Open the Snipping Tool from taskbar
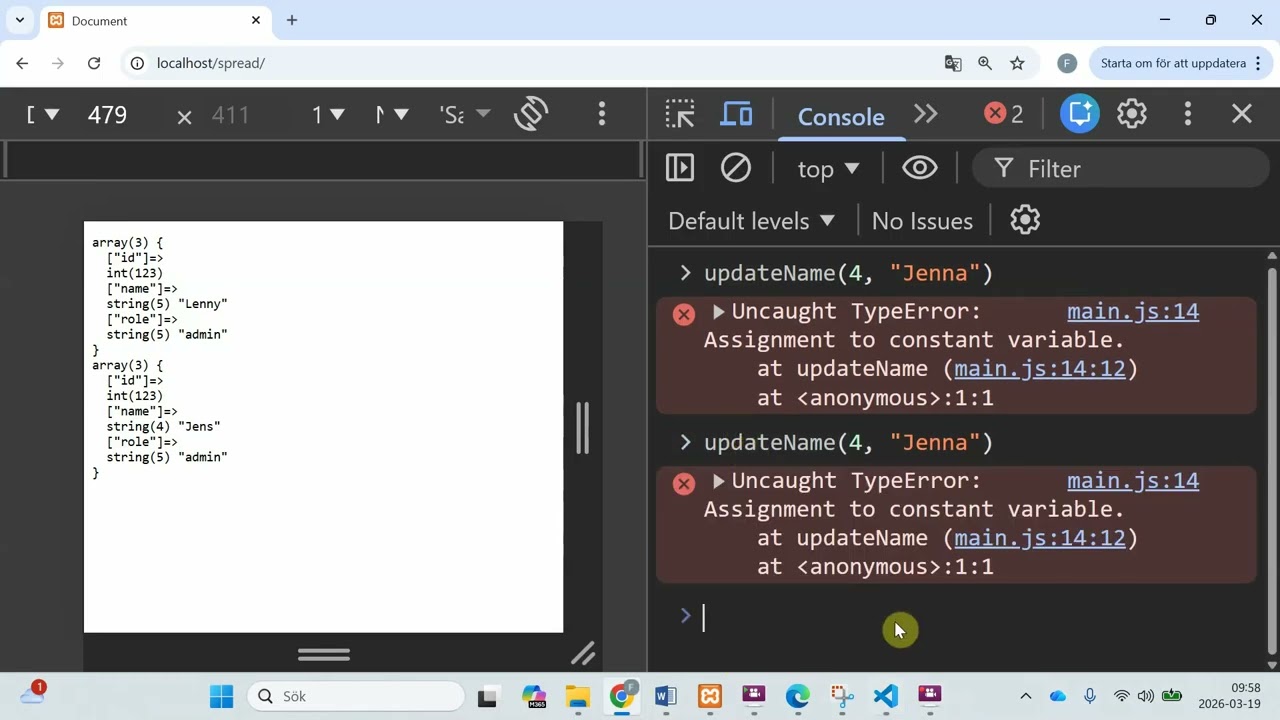 [x=842, y=696]
